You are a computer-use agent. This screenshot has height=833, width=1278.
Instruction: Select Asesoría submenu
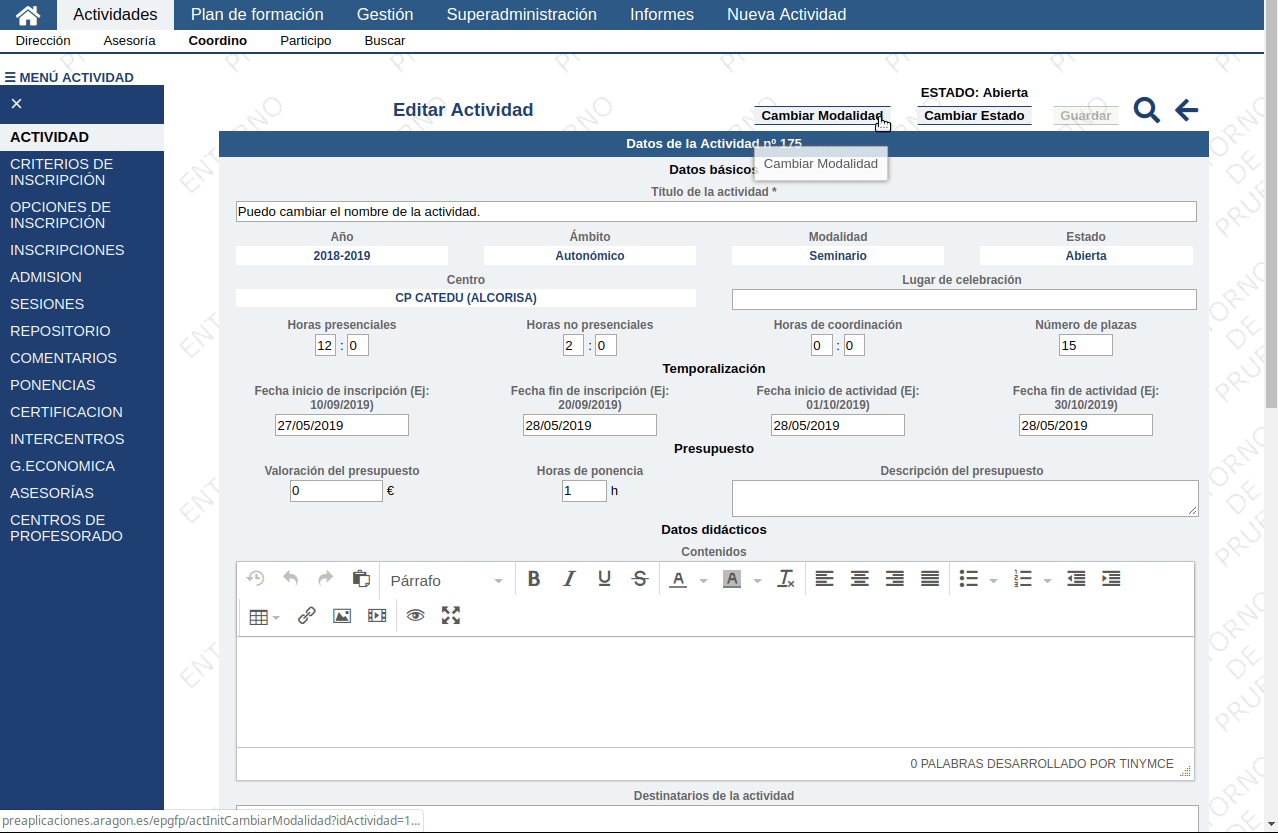(129, 41)
